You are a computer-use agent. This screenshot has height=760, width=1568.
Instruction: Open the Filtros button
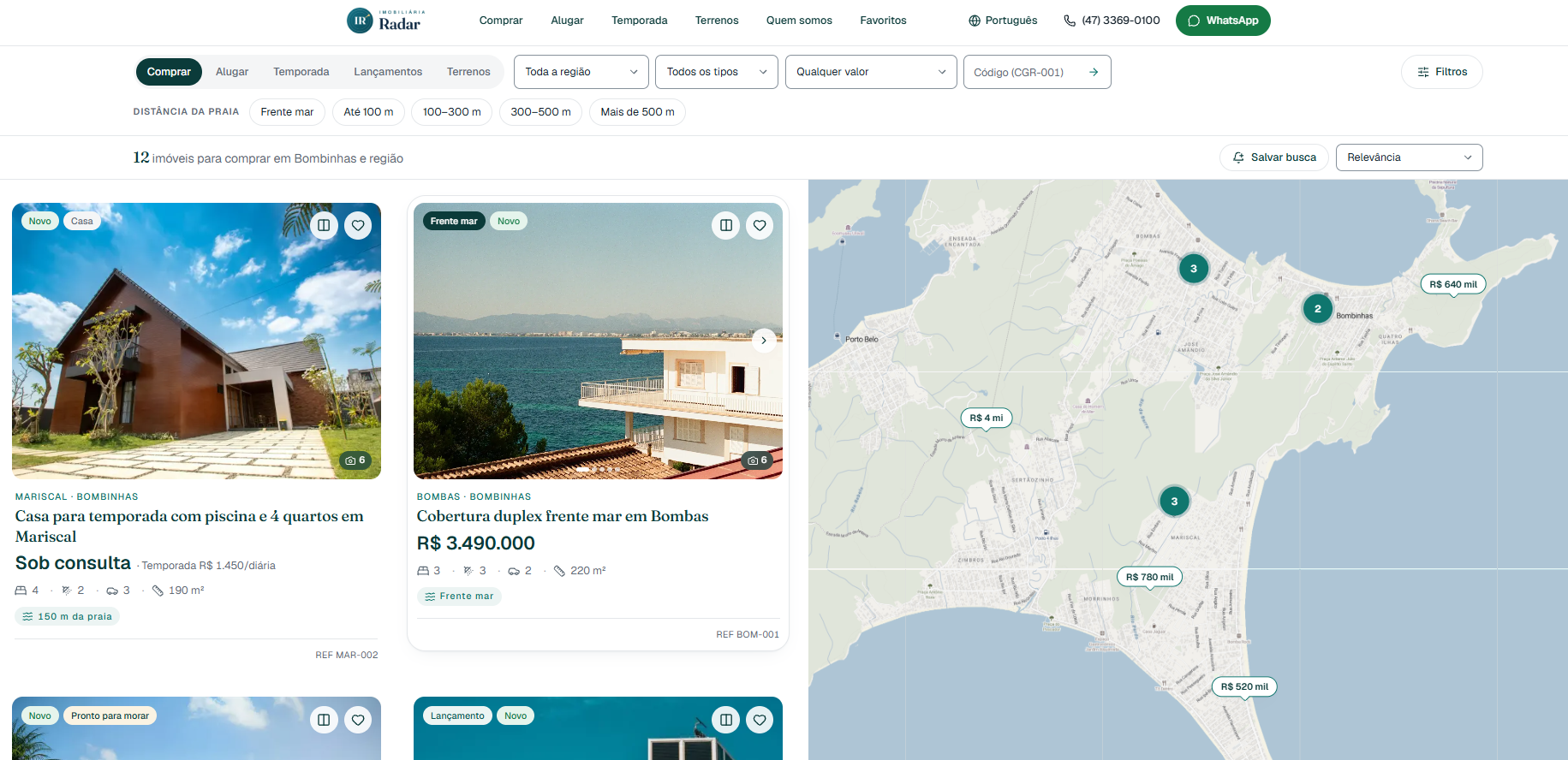pyautogui.click(x=1442, y=72)
